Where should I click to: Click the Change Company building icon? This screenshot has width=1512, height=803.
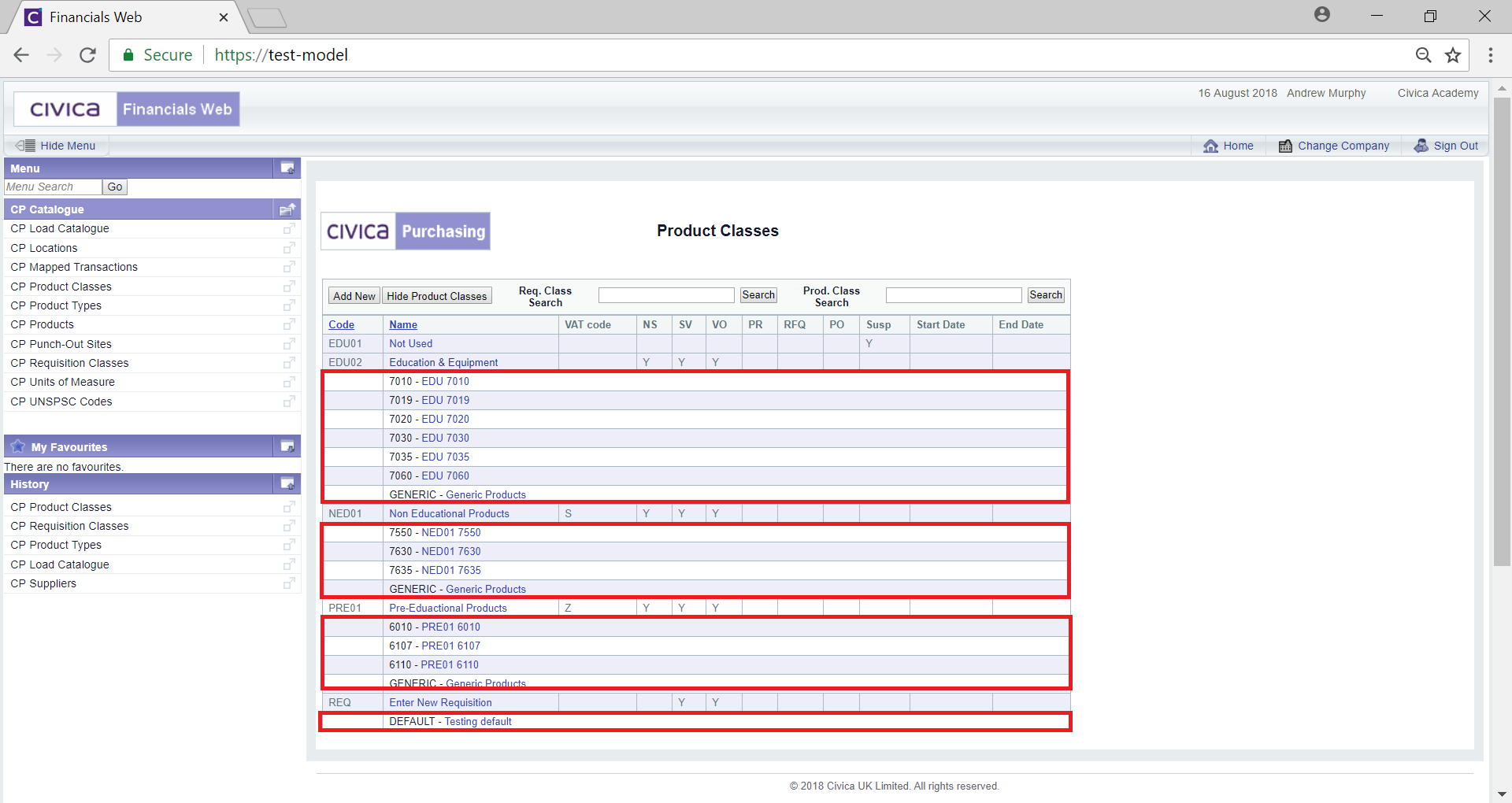tap(1285, 146)
